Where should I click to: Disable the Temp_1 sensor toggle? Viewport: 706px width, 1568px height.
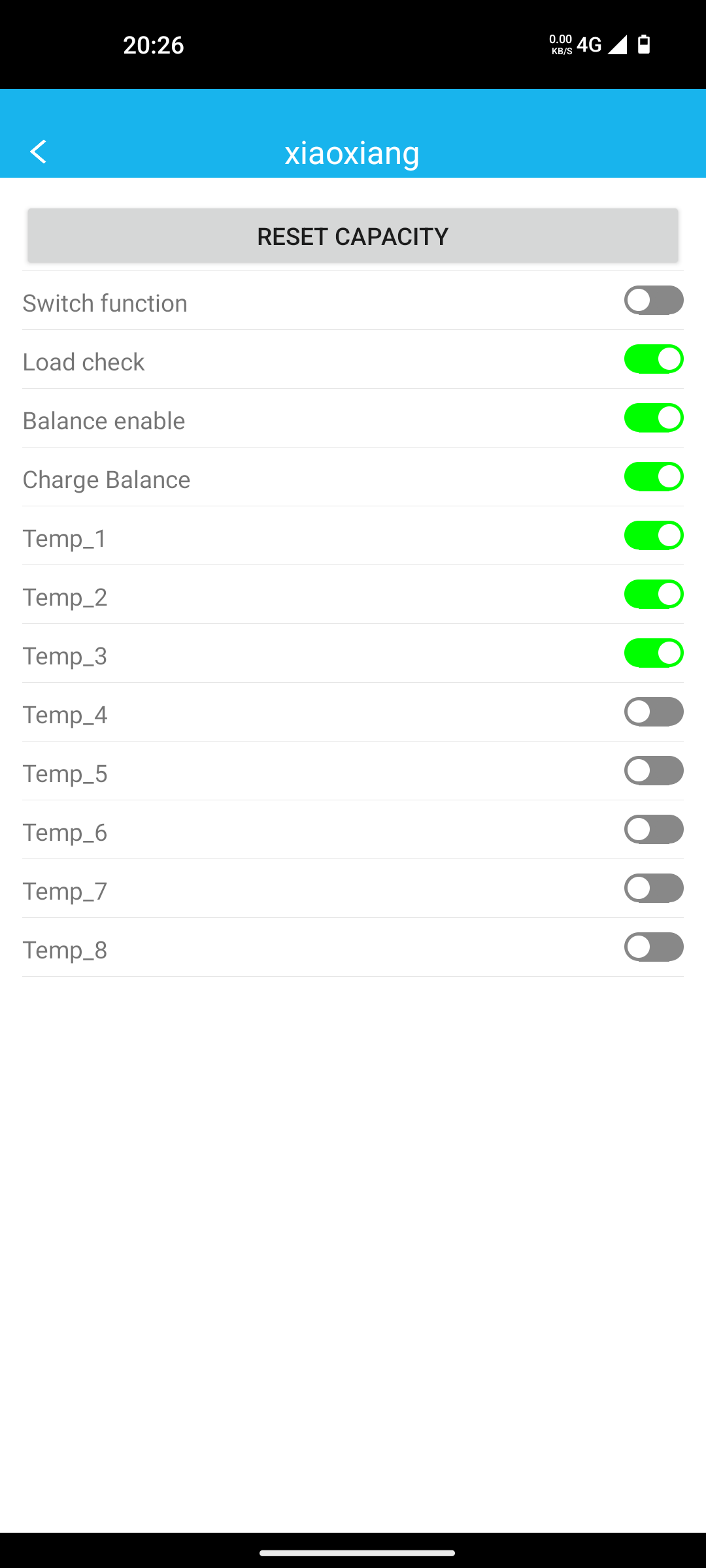(x=653, y=536)
